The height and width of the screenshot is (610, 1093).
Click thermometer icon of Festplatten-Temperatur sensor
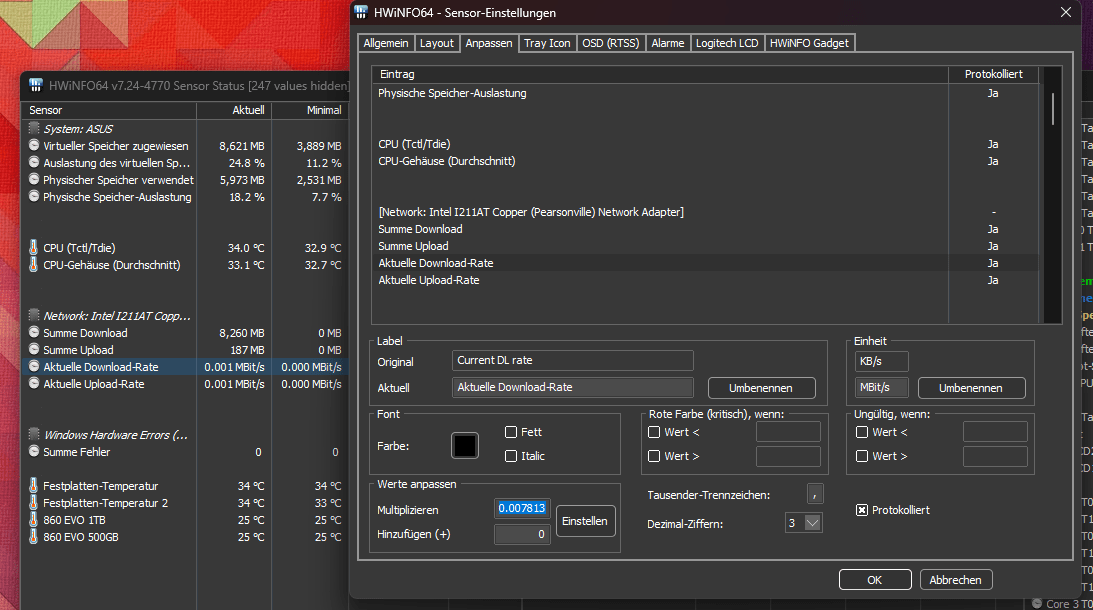33,485
